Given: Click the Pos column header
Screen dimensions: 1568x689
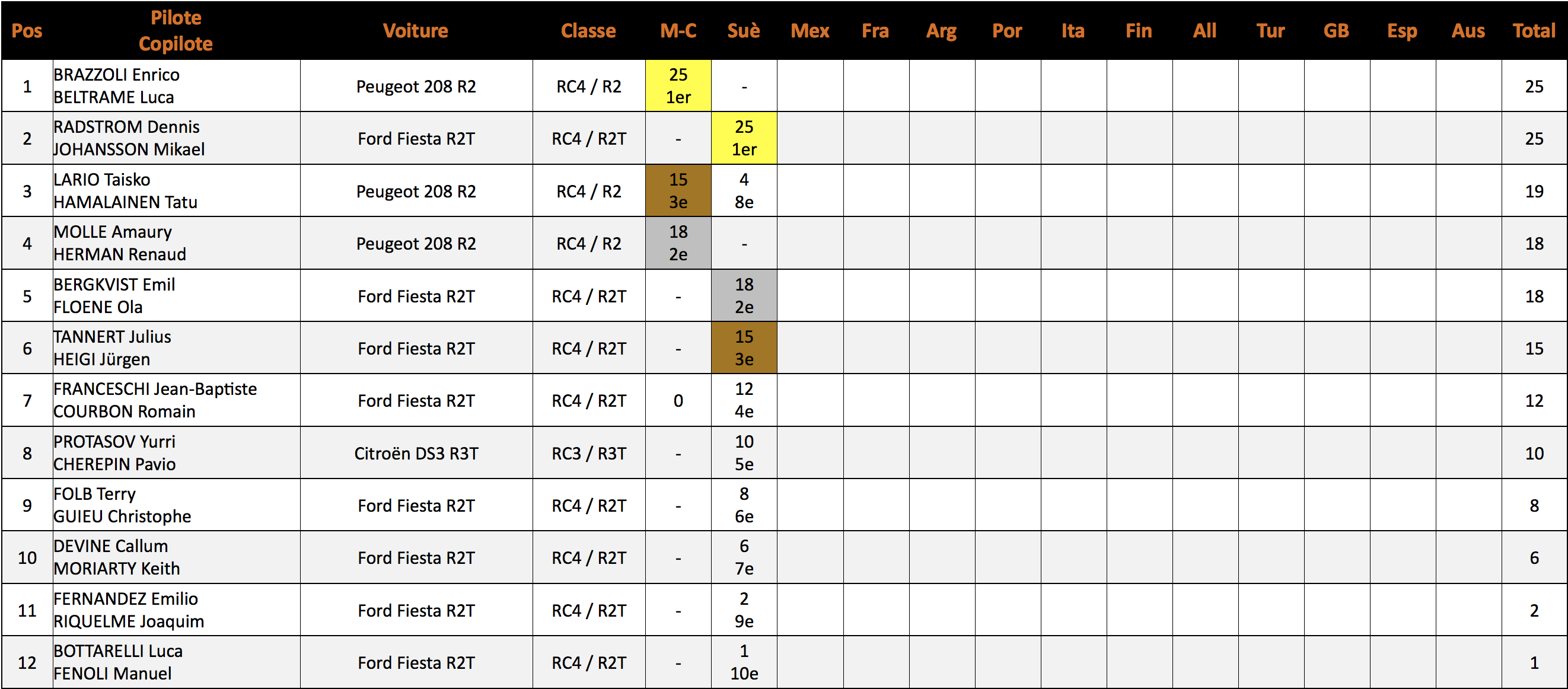Looking at the screenshot, I should (27, 30).
